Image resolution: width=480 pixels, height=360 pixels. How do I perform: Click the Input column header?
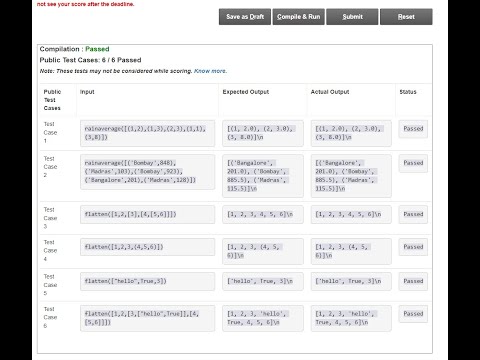click(87, 92)
